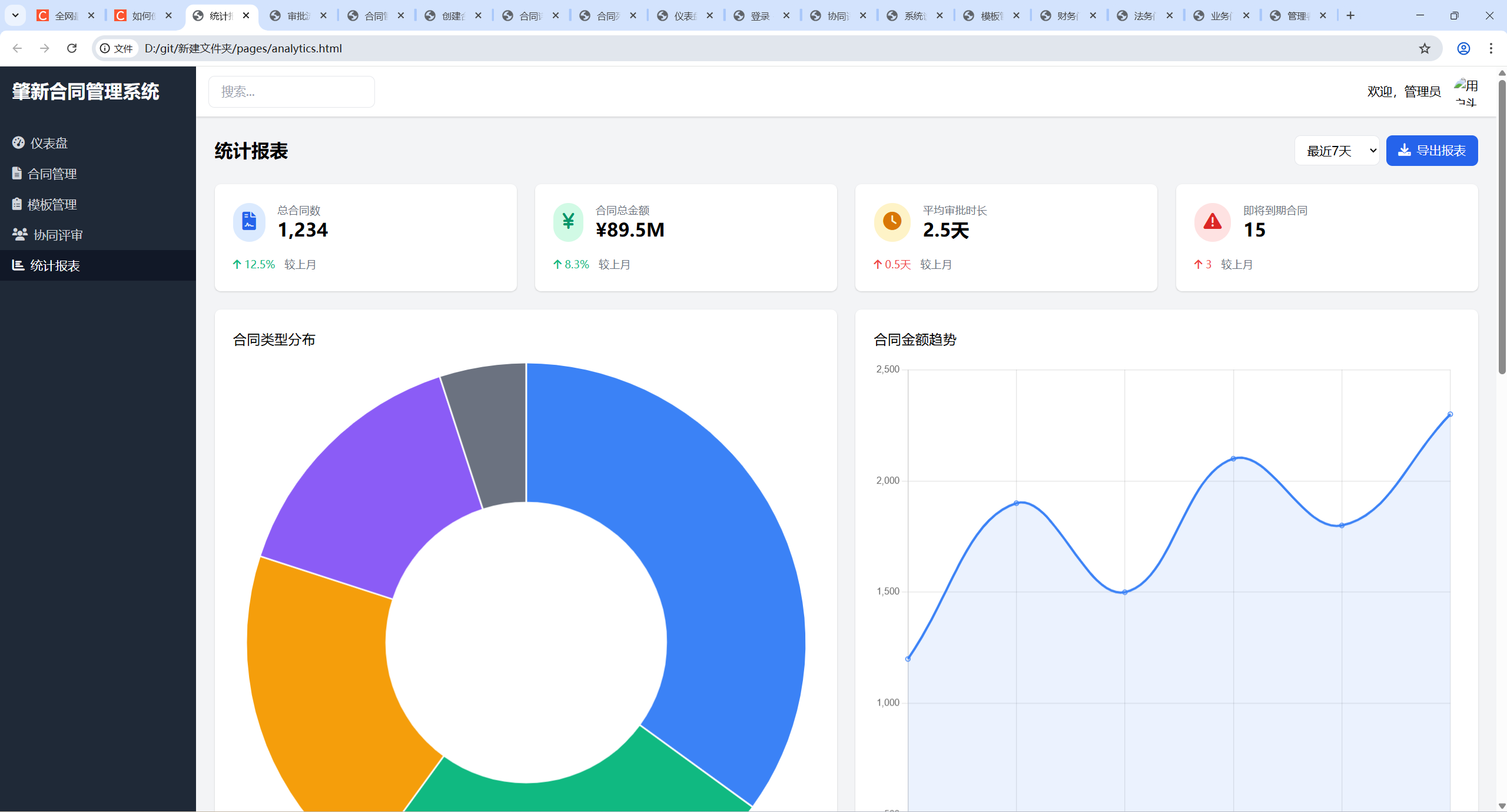The width and height of the screenshot is (1507, 812).
Task: Click the blue document icon for 总合同数
Action: [x=249, y=222]
